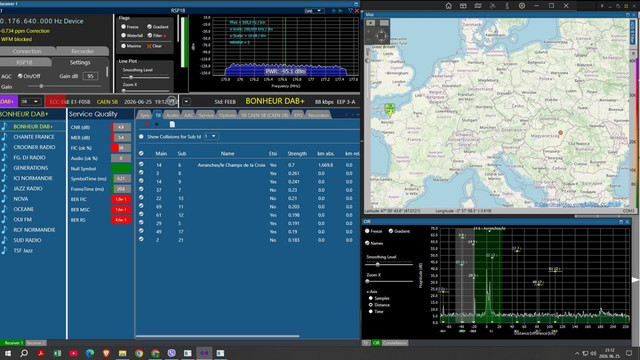Click the red X Clear icon
Image resolution: width=640 pixels, height=360 pixels.
pos(149,46)
